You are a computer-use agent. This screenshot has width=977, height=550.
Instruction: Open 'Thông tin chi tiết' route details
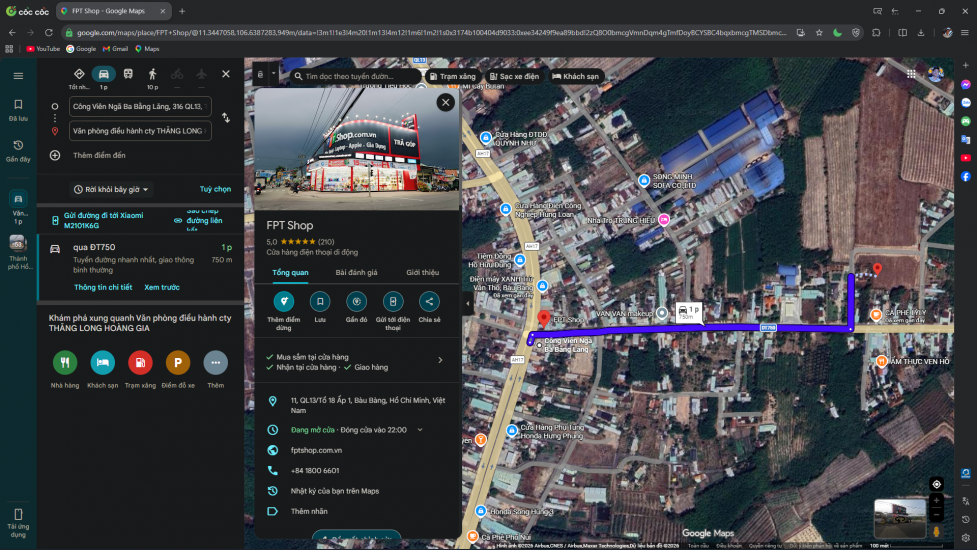point(102,287)
